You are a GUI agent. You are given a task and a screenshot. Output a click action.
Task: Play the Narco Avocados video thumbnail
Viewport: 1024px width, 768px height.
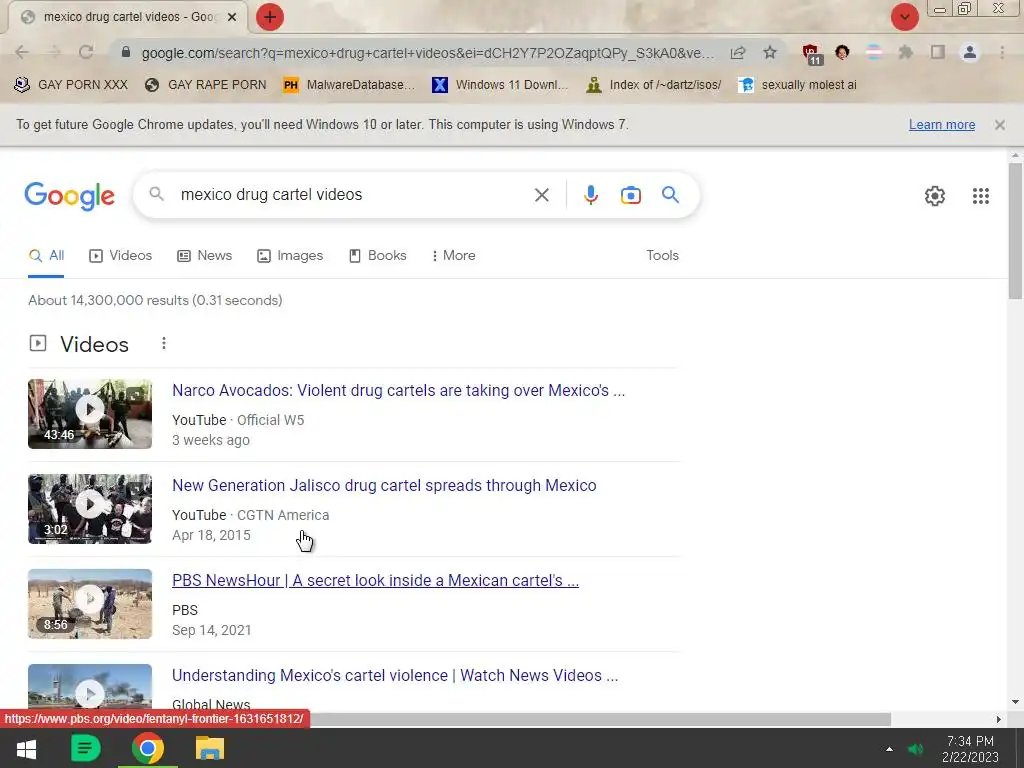point(90,414)
